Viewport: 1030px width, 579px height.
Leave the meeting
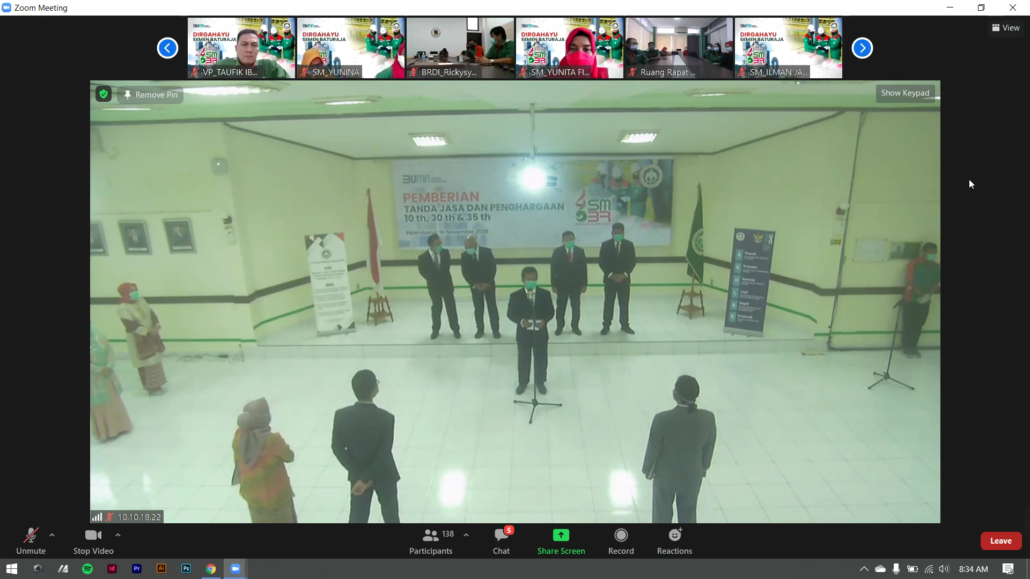[1000, 541]
